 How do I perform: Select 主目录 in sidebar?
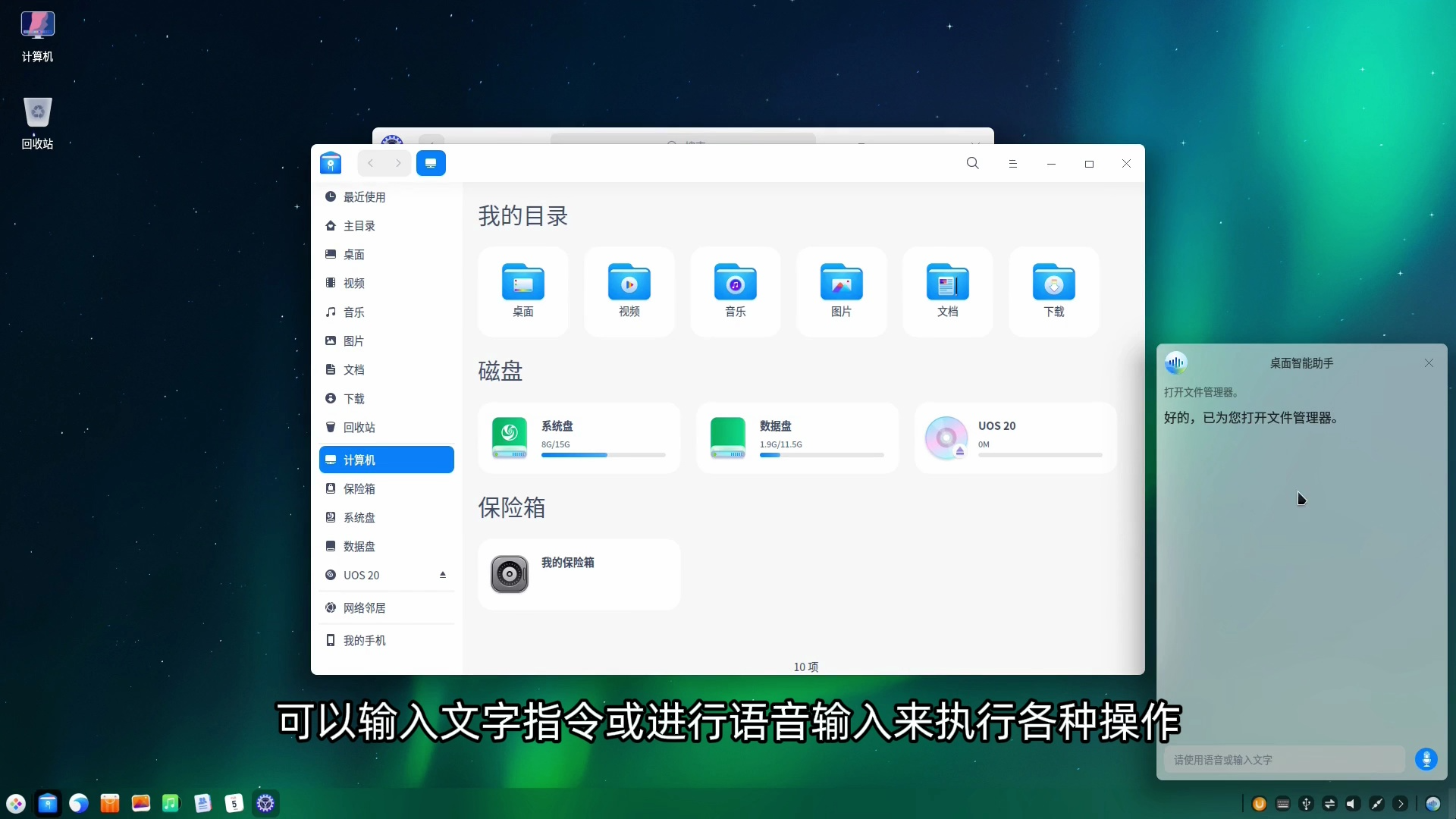[x=387, y=225]
